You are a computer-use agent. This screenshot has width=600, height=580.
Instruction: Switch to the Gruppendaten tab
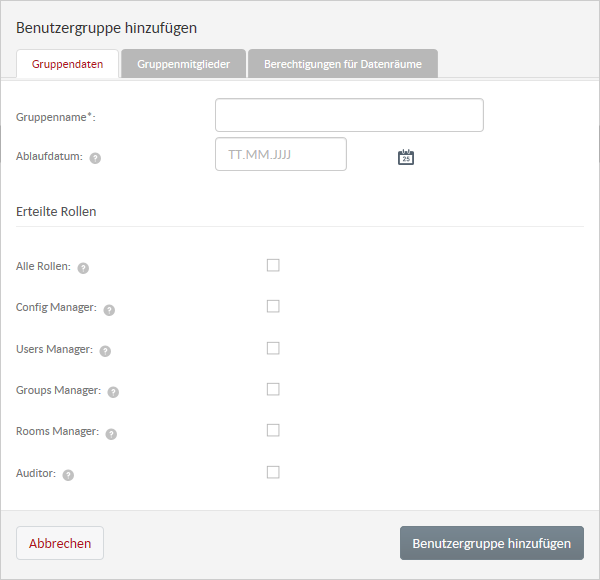point(67,64)
